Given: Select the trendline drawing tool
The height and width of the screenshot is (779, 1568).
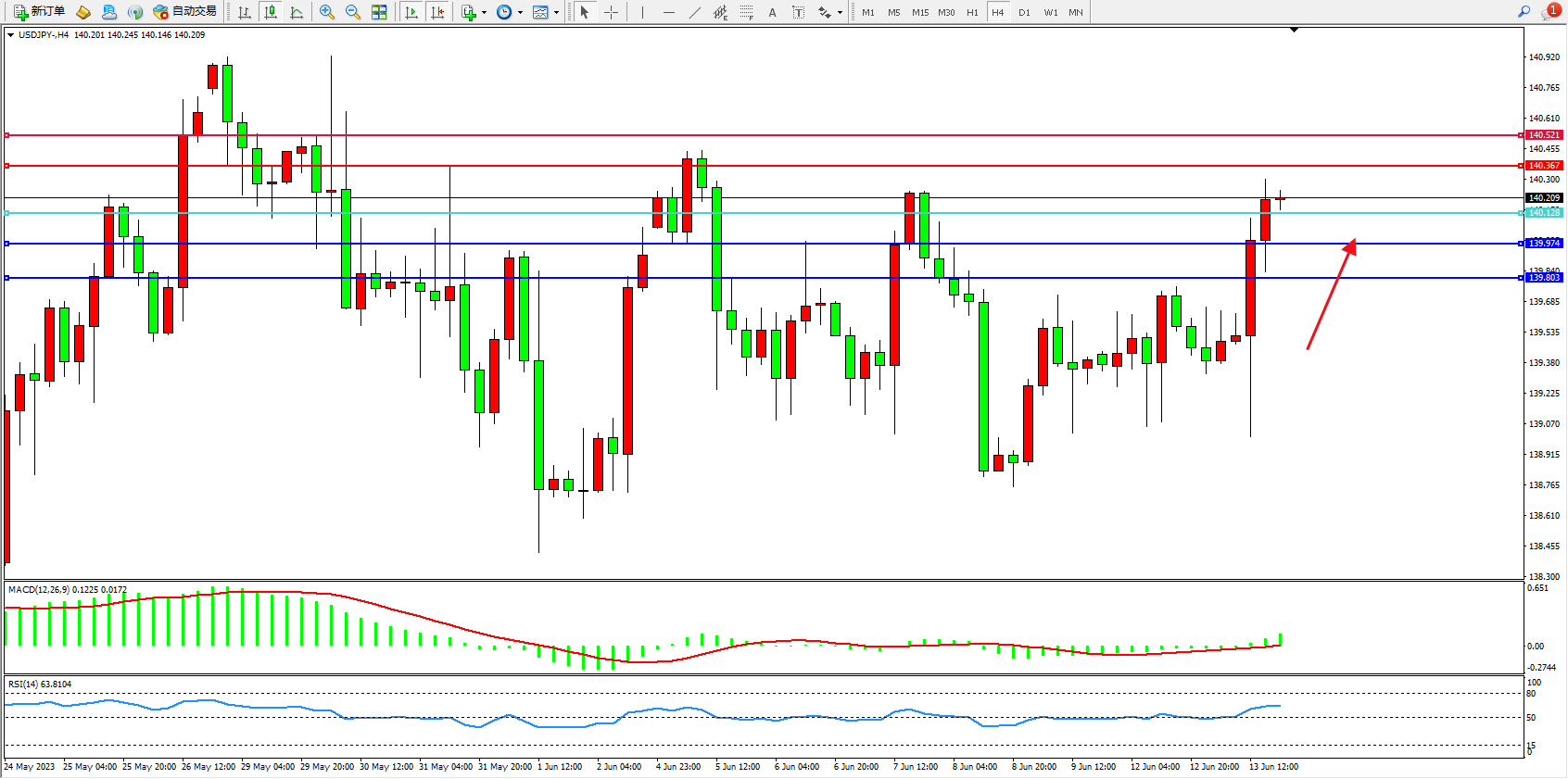Looking at the screenshot, I should click(695, 12).
